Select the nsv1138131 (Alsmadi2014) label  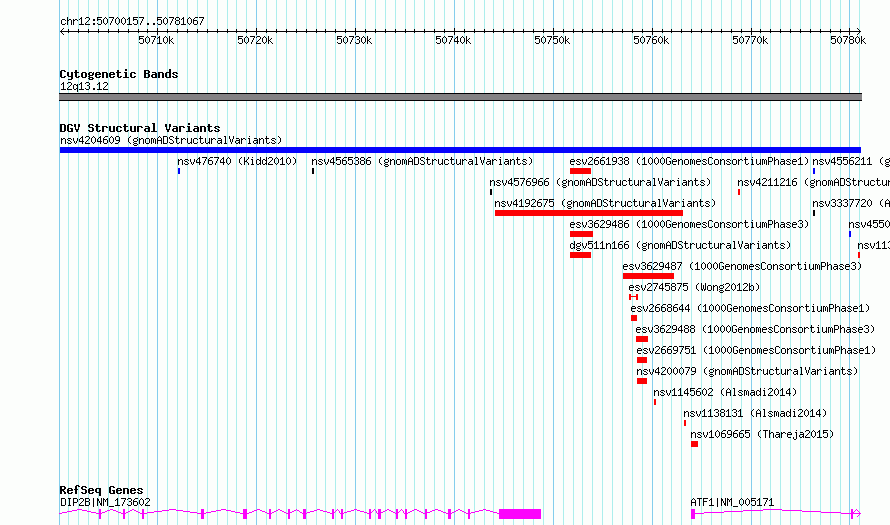pyautogui.click(x=755, y=413)
